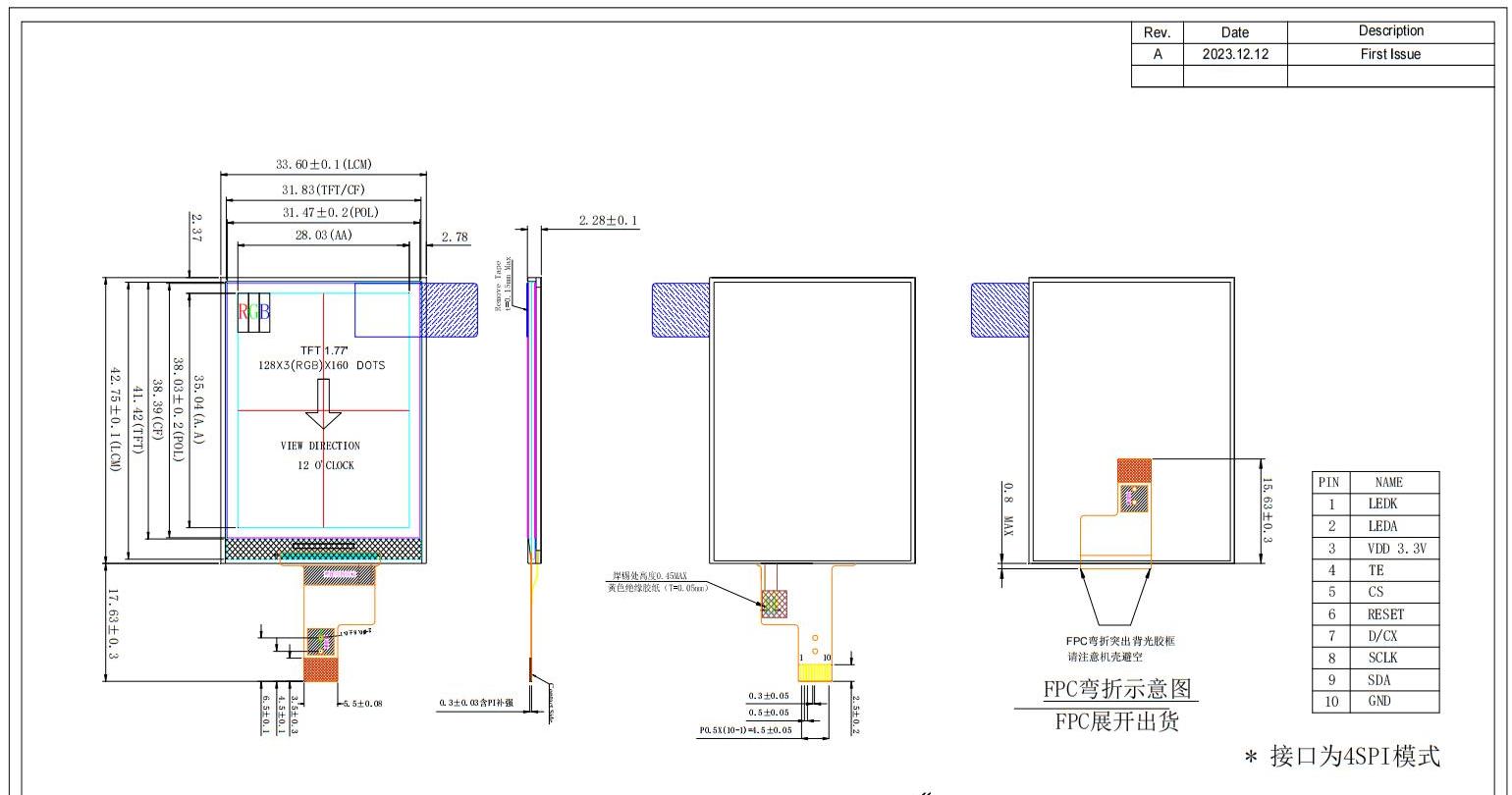Click the blue hatched tab on middle view
This screenshot has height=795, width=1512.
click(680, 309)
